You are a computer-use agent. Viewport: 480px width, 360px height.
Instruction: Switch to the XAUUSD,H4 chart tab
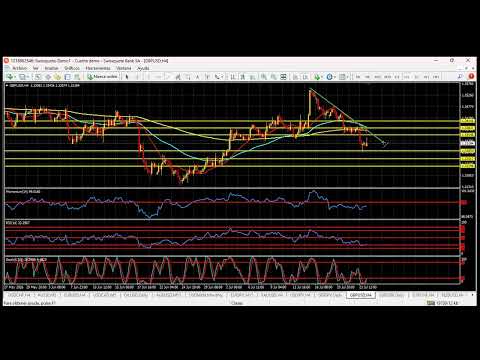[272, 295]
